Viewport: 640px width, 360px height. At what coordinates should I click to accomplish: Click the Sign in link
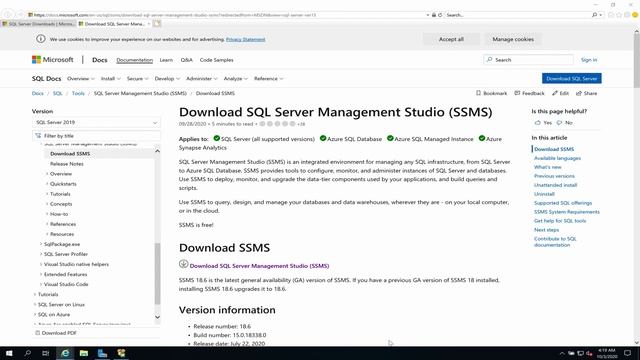coord(589,60)
